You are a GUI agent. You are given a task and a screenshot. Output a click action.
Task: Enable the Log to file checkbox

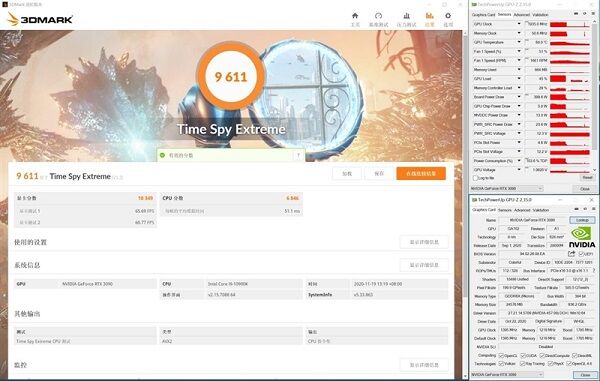pyautogui.click(x=476, y=178)
